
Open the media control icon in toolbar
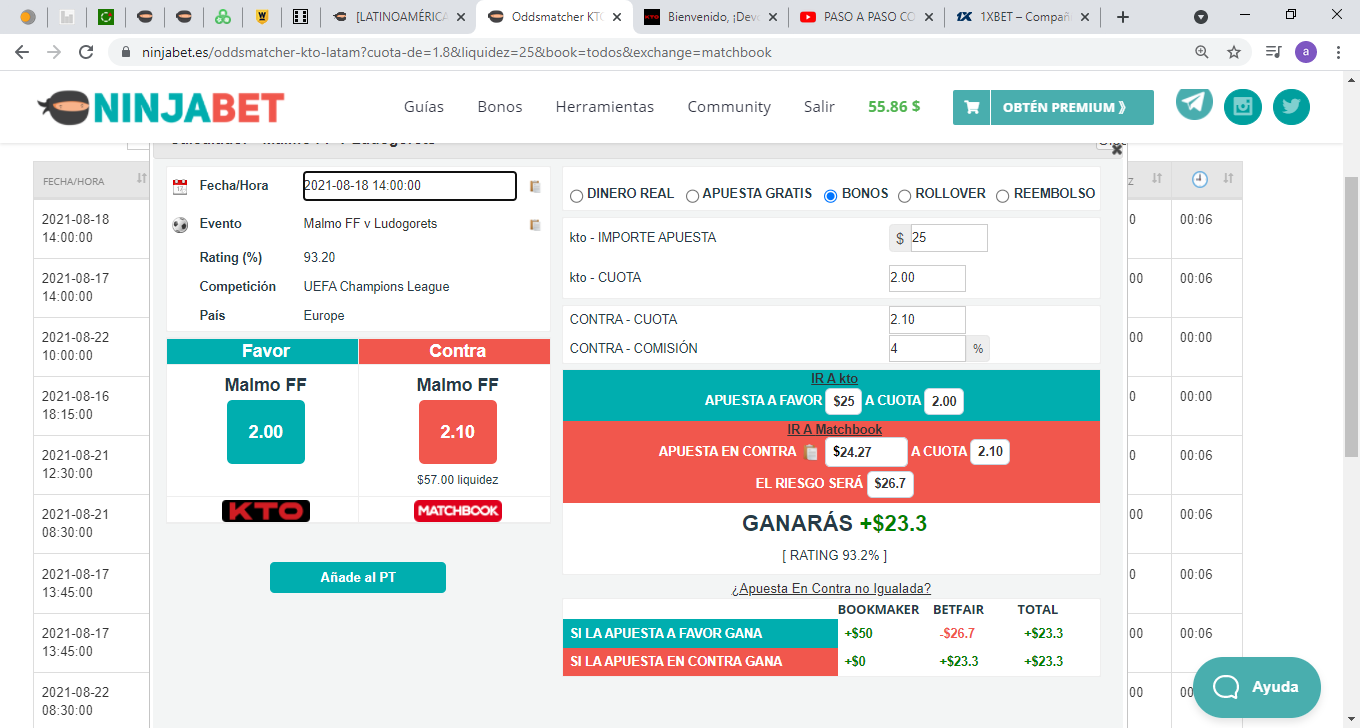[x=1273, y=52]
